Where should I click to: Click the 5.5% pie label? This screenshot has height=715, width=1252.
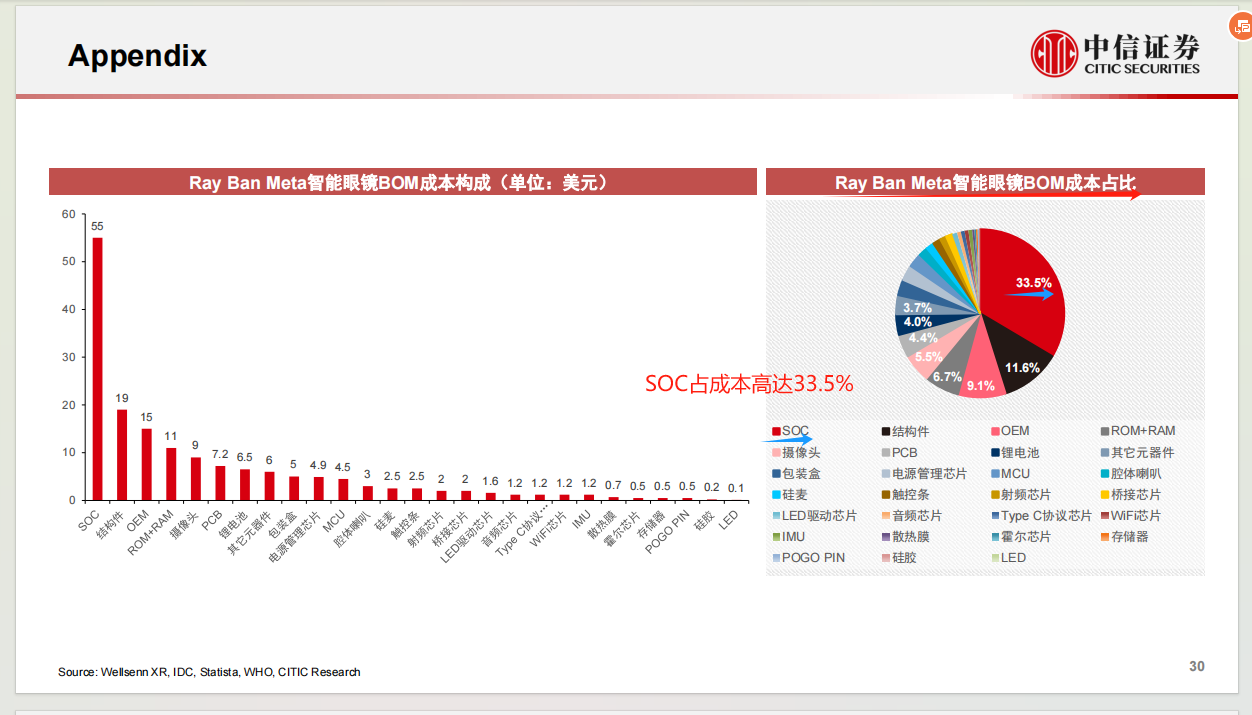click(x=929, y=357)
